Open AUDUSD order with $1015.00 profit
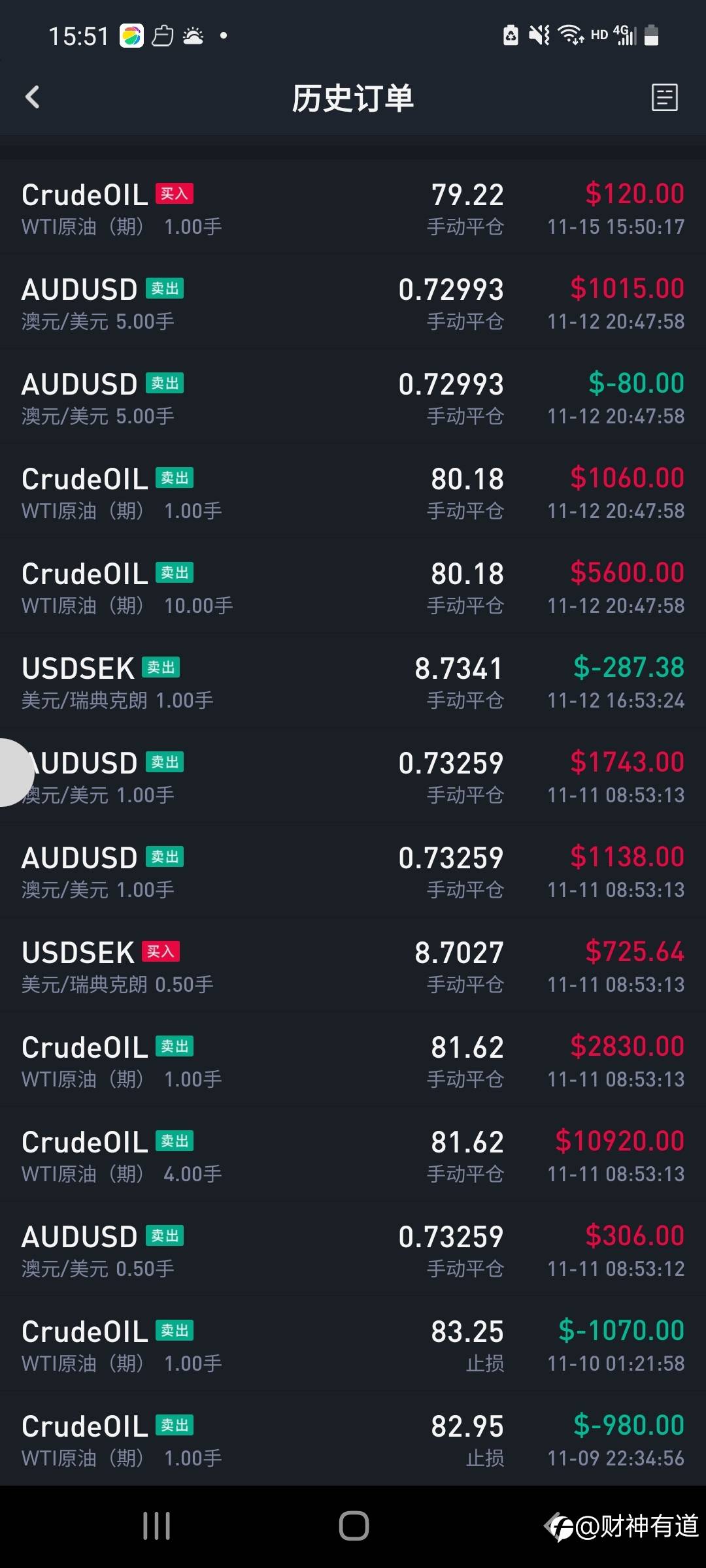The width and height of the screenshot is (706, 1568). (x=353, y=303)
